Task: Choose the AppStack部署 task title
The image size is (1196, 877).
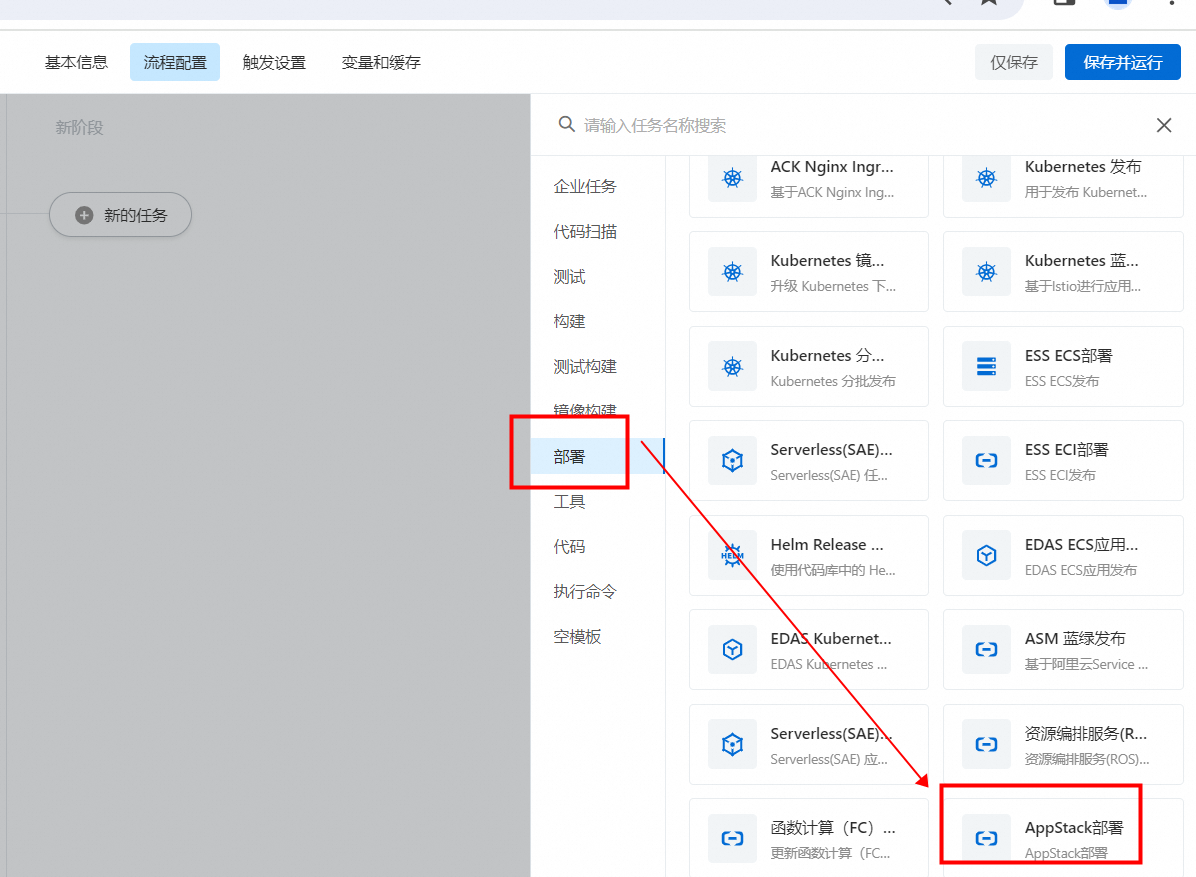Action: pos(1074,827)
